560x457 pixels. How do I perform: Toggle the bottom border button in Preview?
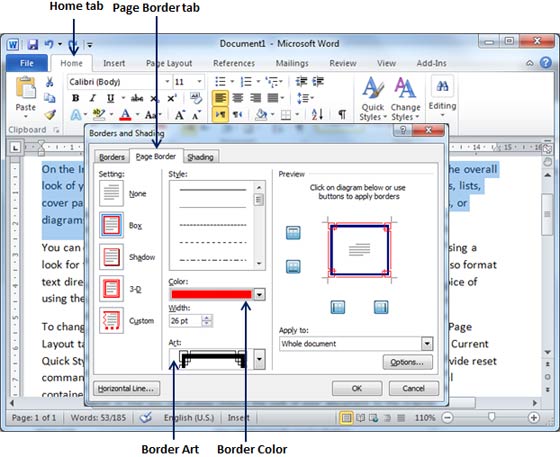[x=293, y=267]
